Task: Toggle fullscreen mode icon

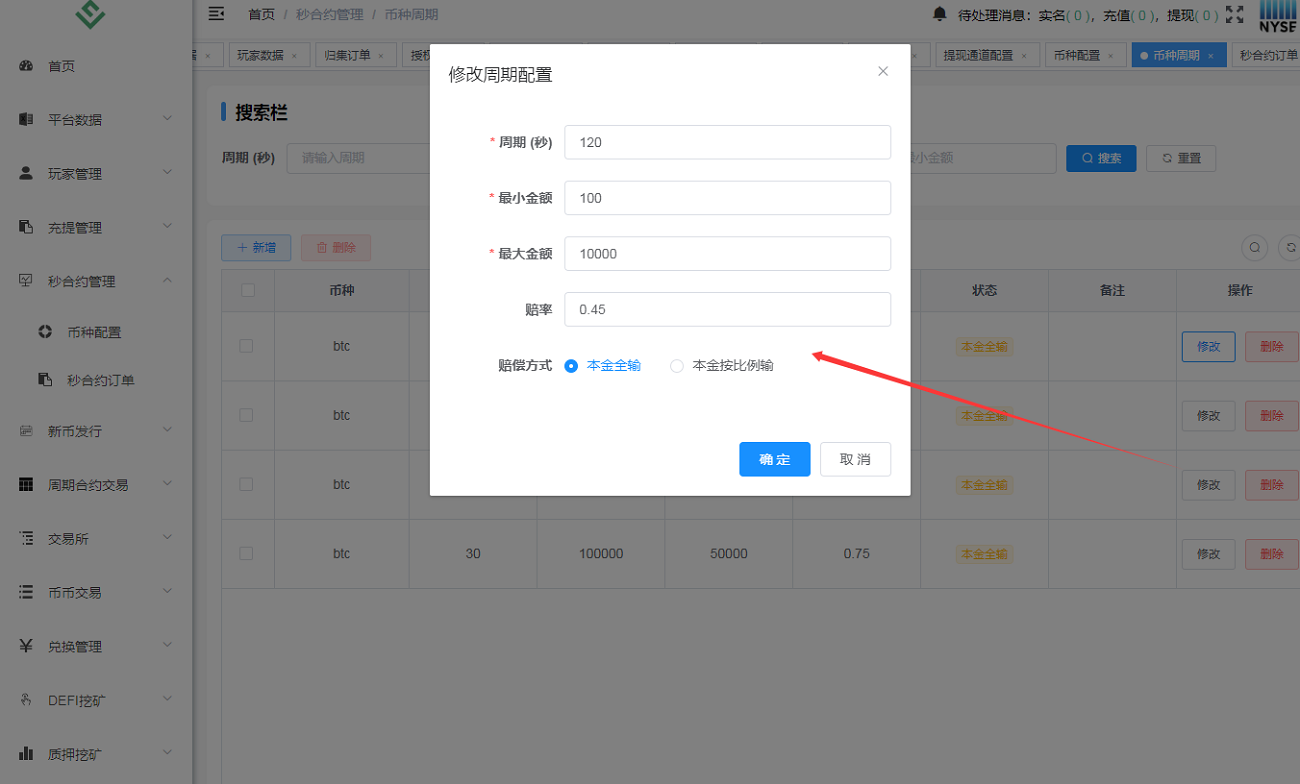Action: click(1235, 14)
